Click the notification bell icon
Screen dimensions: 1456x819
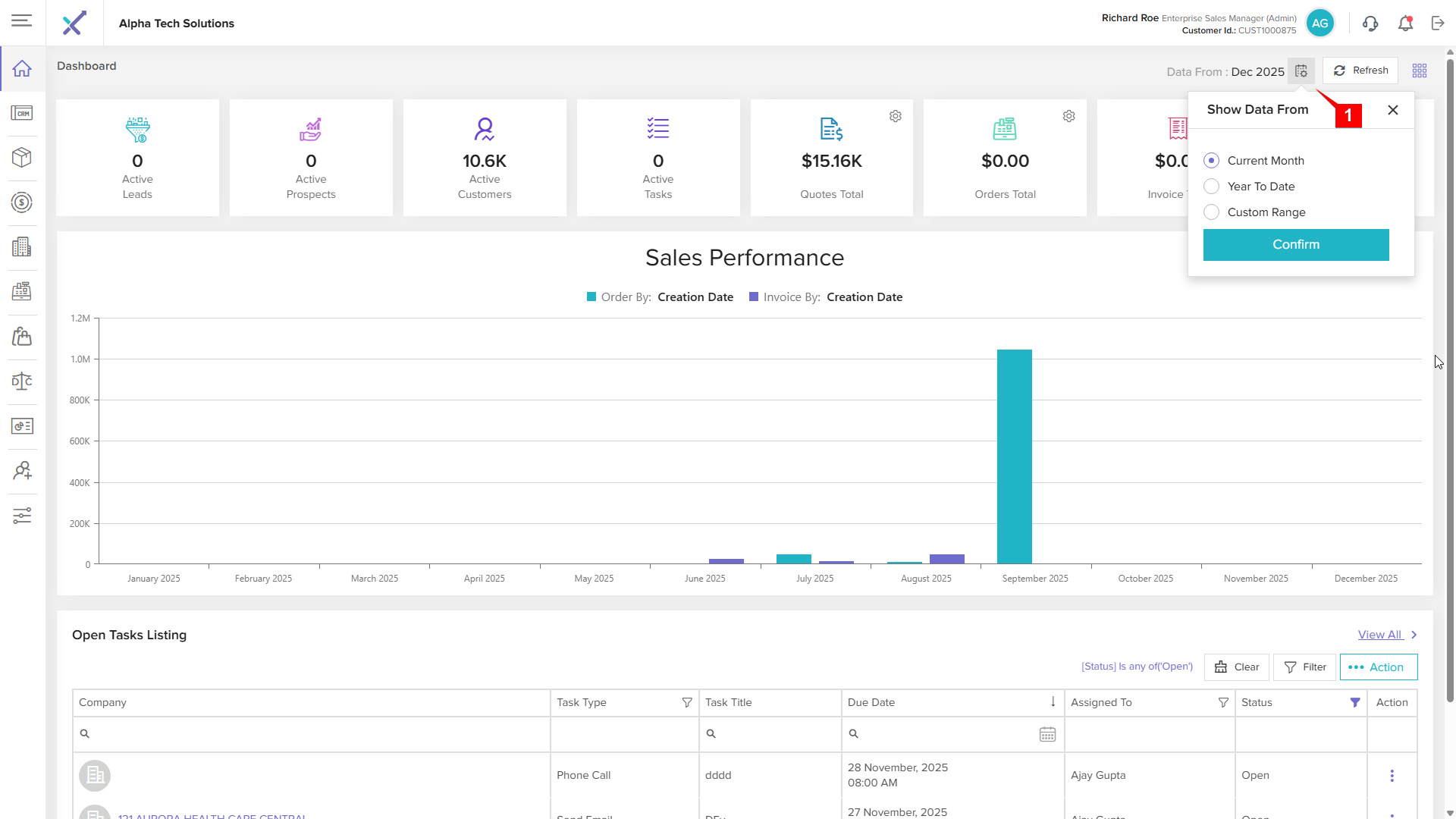coord(1405,24)
